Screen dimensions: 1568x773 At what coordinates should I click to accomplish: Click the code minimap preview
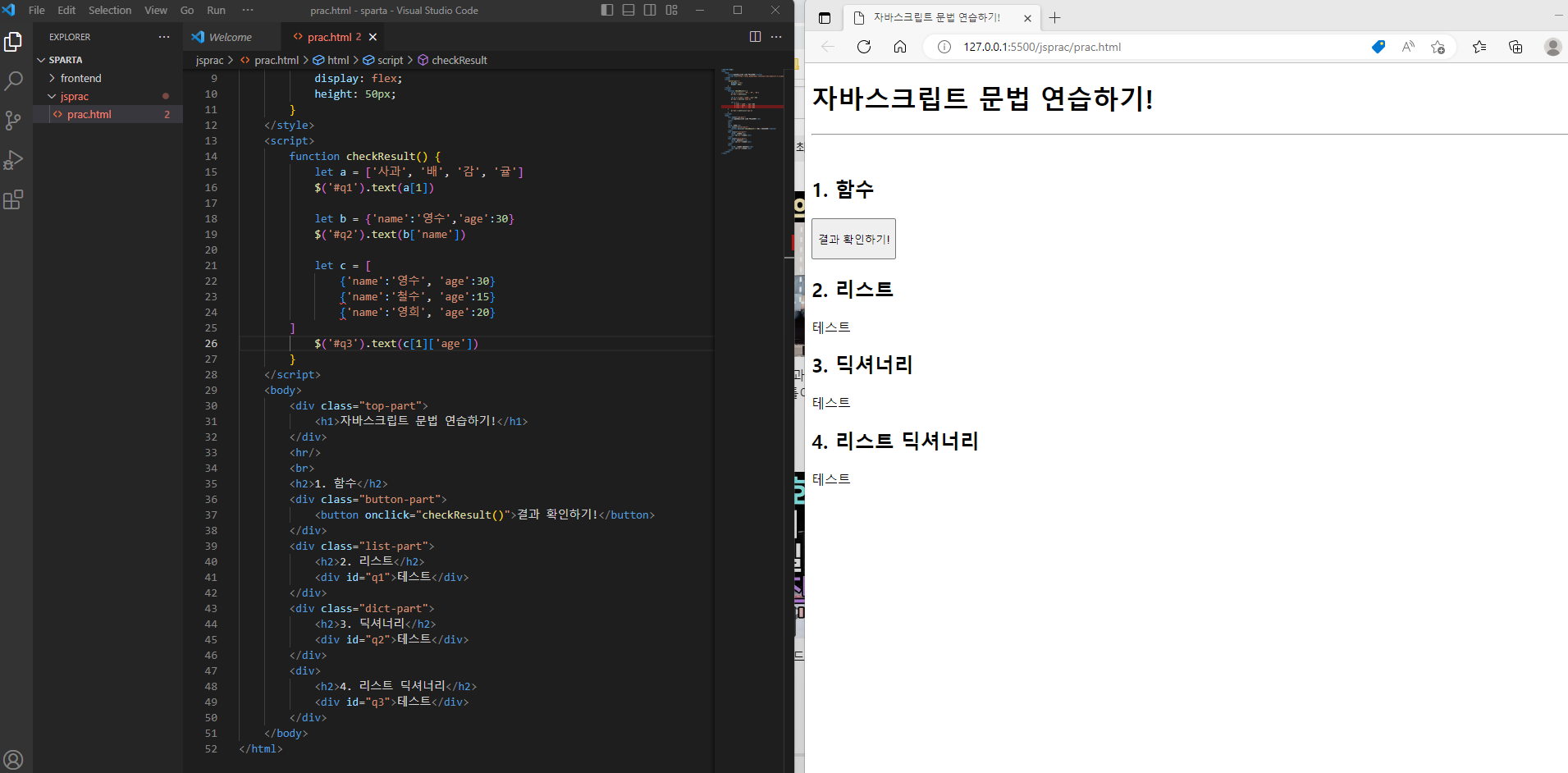[752, 112]
